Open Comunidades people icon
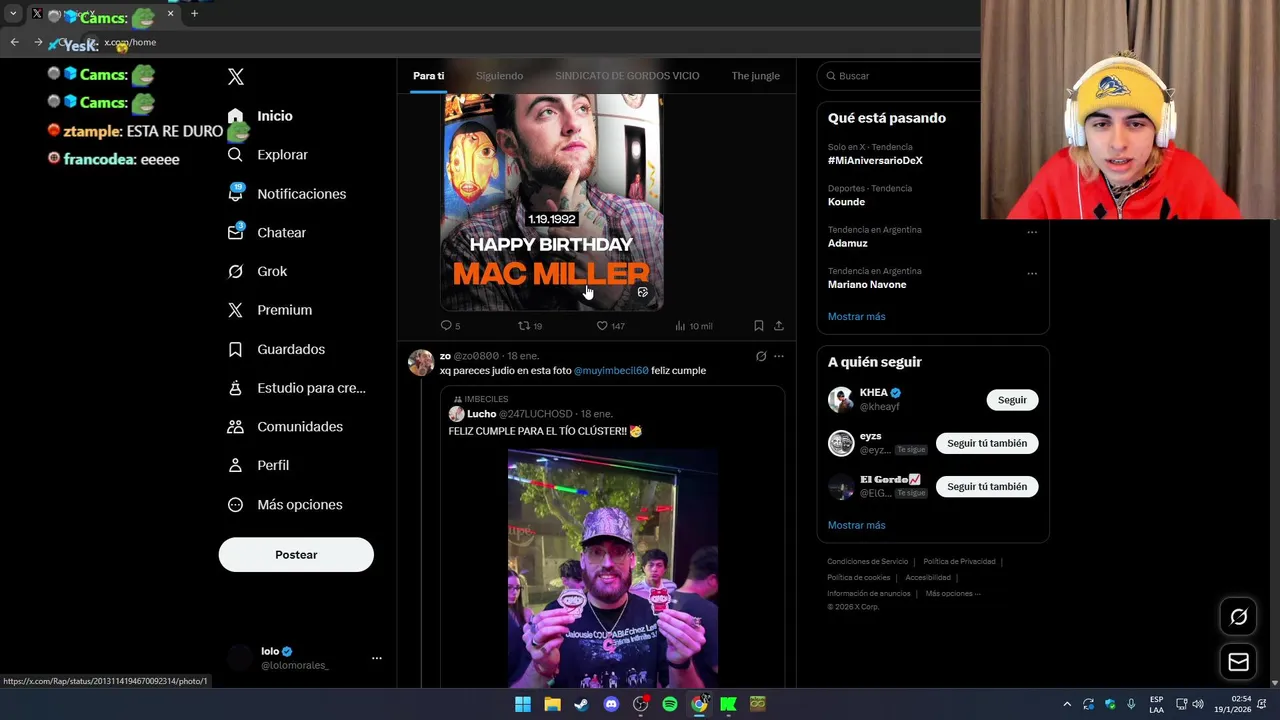Screen dimensions: 1280x720 235,427
